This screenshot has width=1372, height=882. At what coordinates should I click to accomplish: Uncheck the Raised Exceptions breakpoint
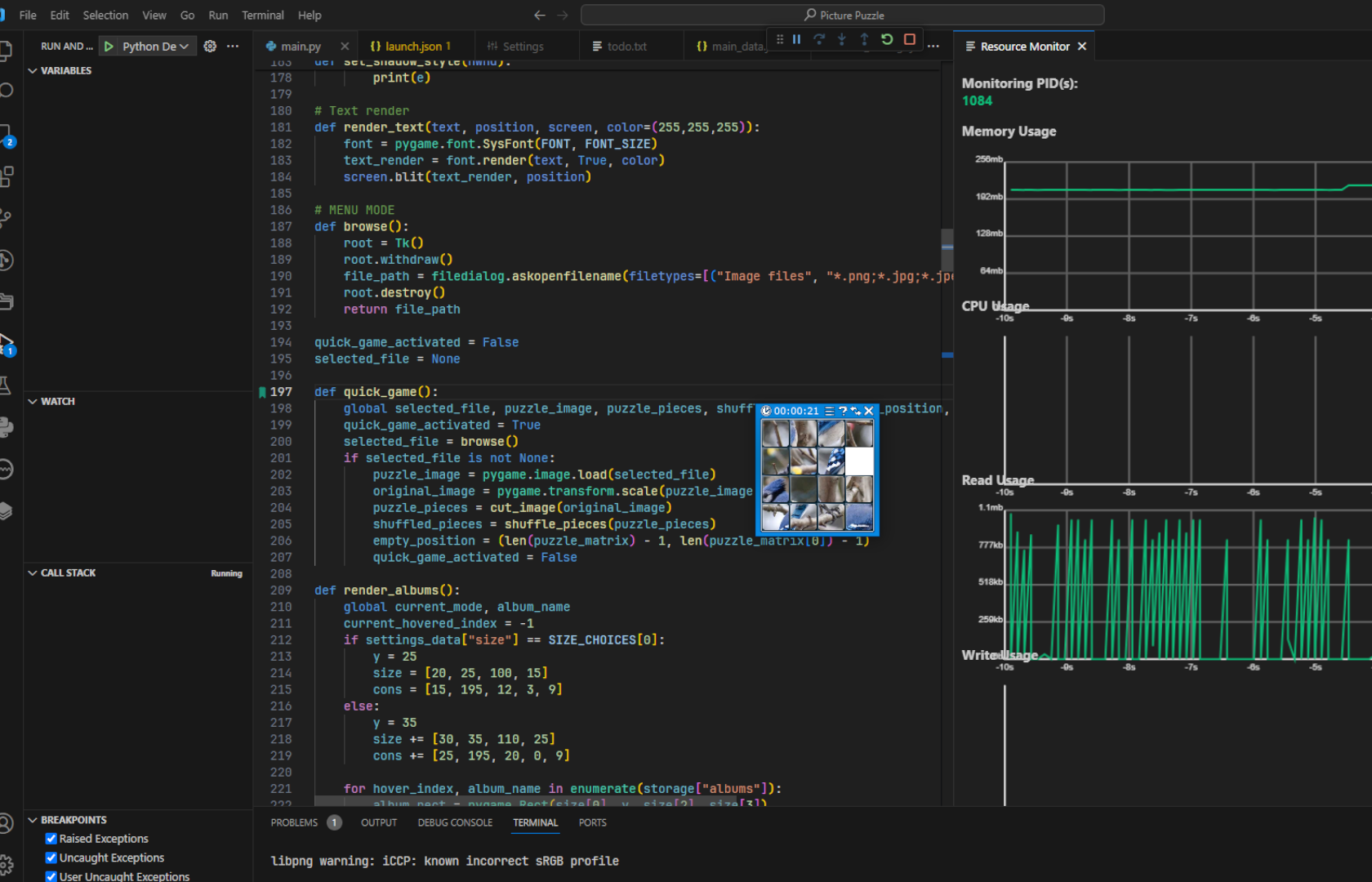point(51,839)
